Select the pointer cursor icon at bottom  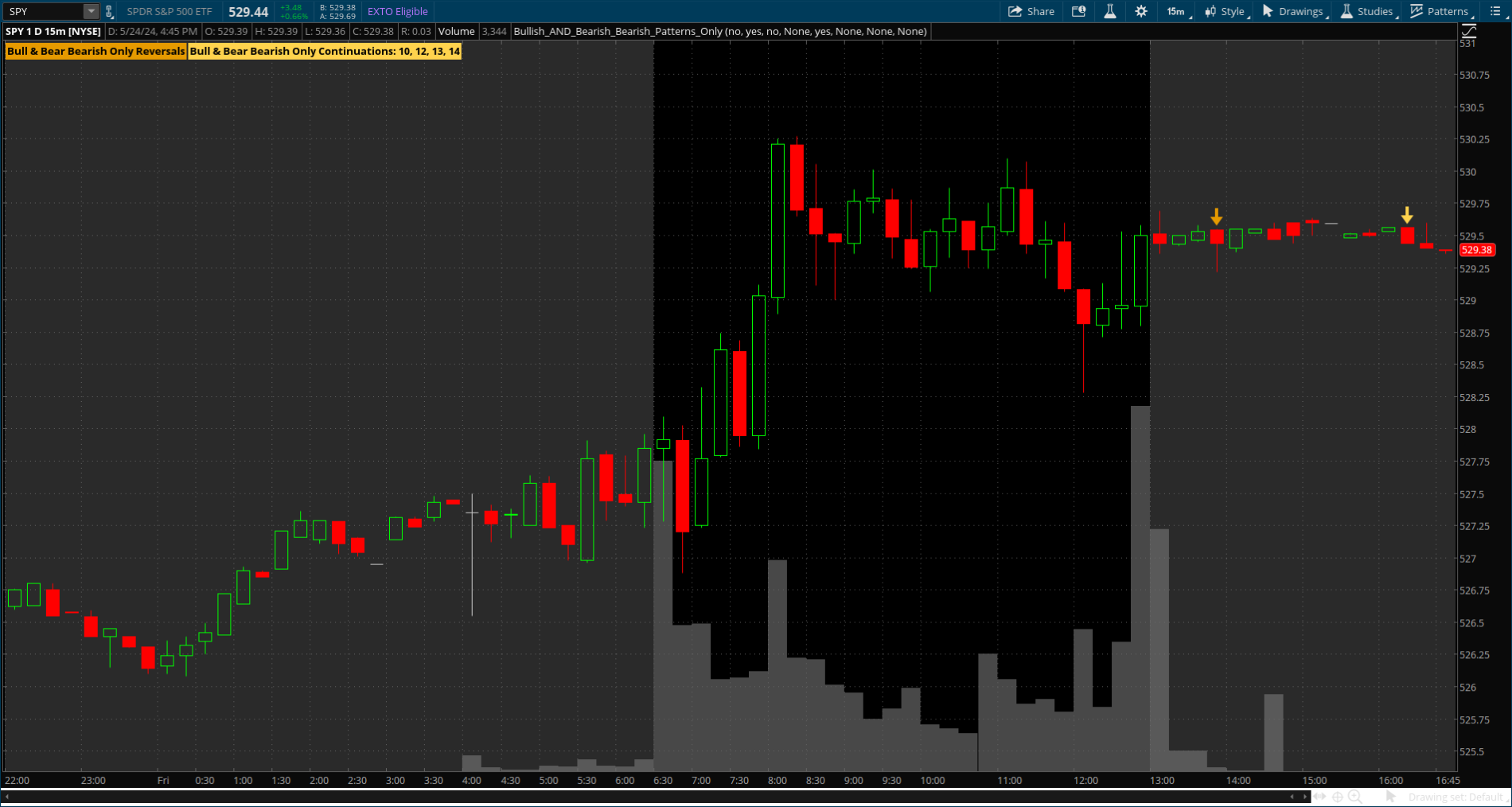pos(1390,797)
